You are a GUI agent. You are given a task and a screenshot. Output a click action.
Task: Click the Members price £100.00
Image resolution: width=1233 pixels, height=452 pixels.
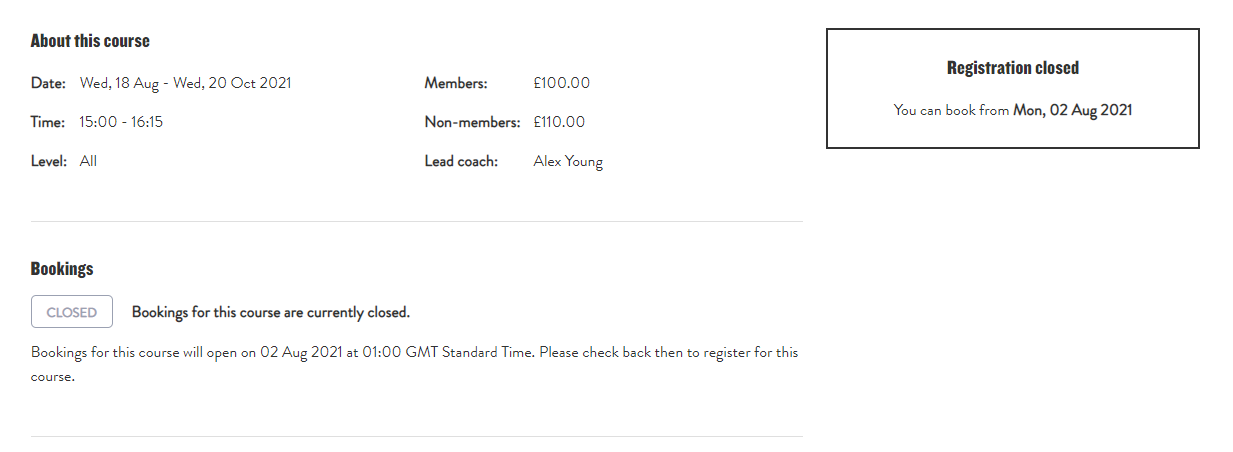(561, 83)
